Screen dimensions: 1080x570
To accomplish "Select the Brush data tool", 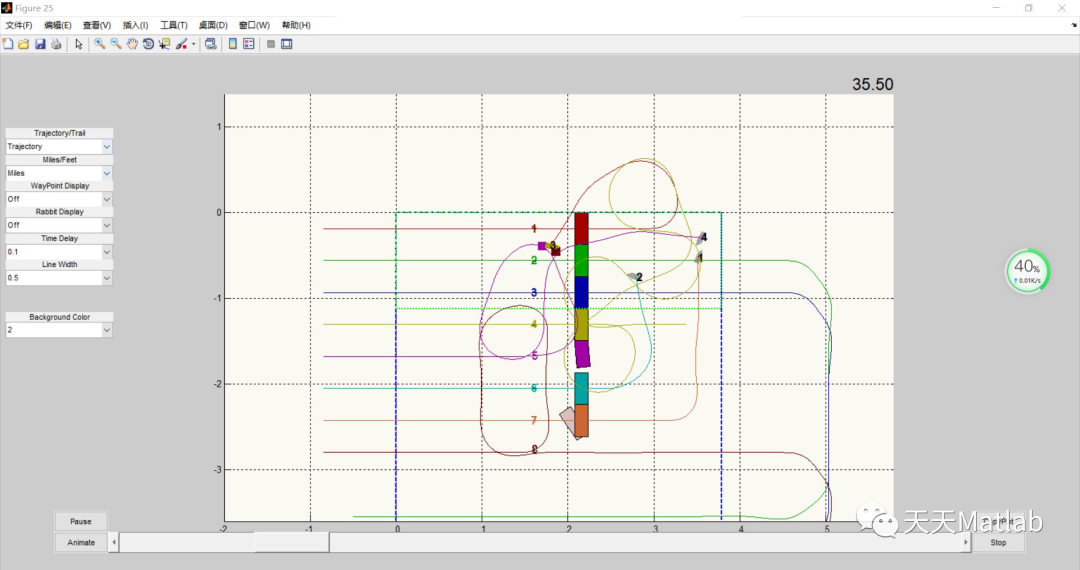I will tap(181, 44).
